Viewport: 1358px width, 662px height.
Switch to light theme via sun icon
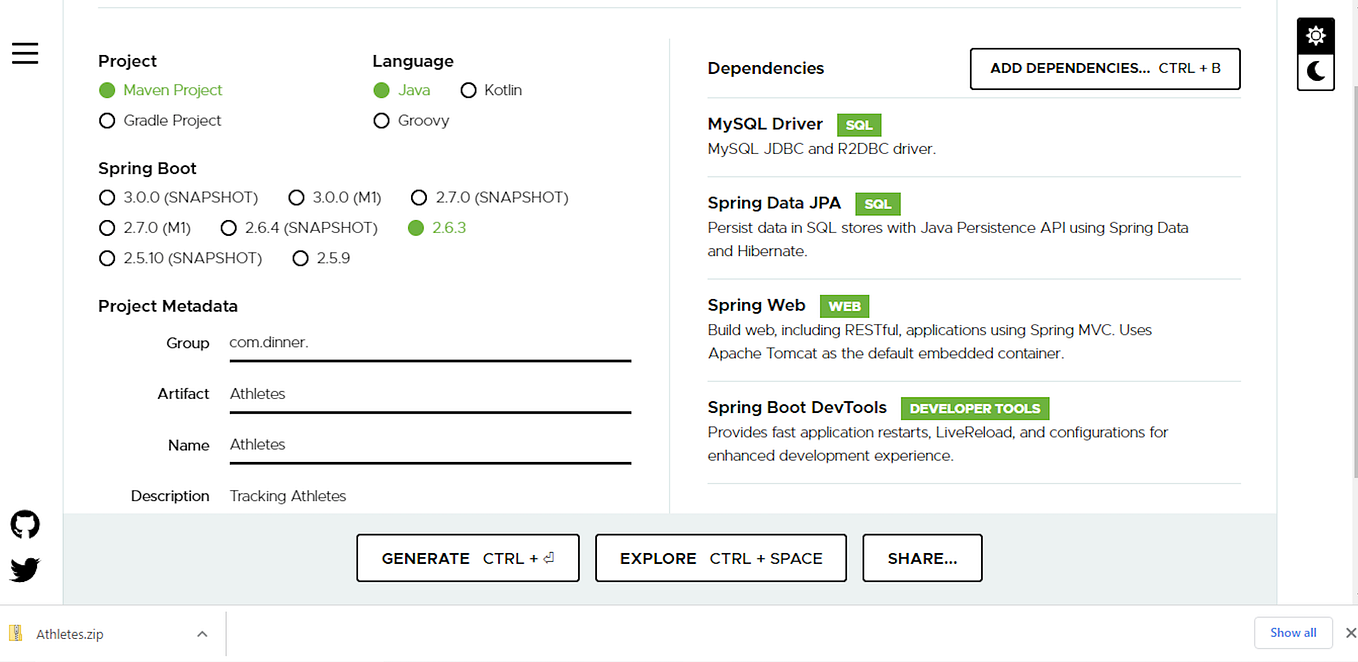pos(1315,33)
